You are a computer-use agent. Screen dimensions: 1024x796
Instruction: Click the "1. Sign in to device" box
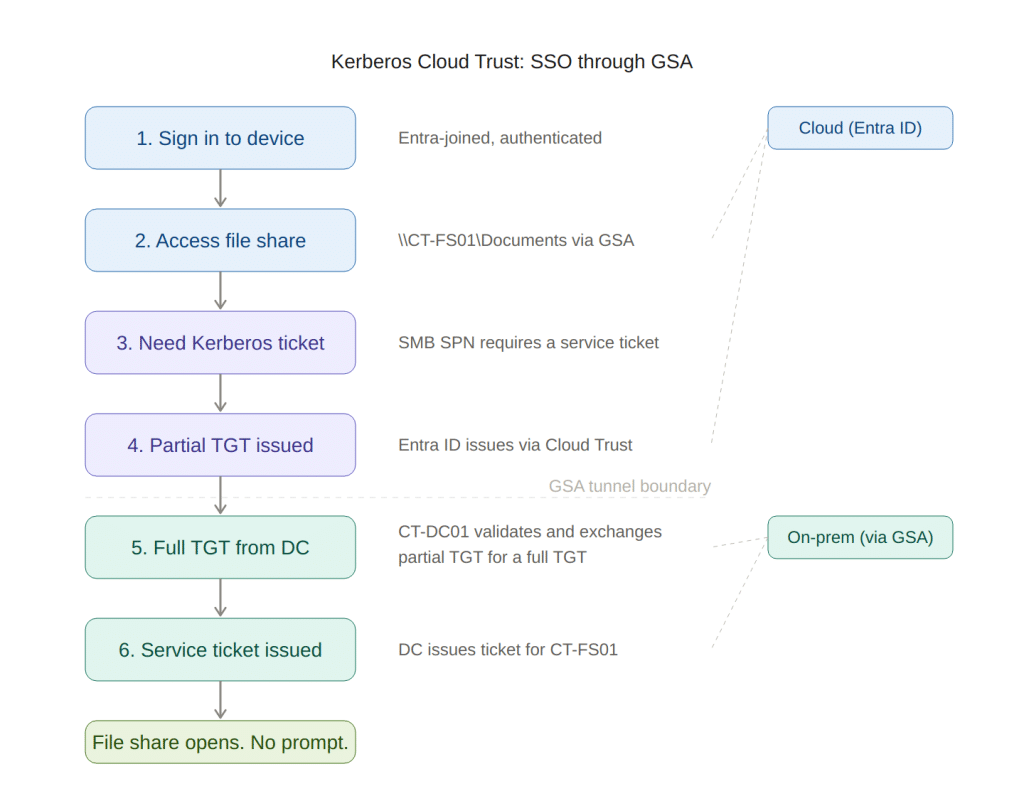(220, 138)
